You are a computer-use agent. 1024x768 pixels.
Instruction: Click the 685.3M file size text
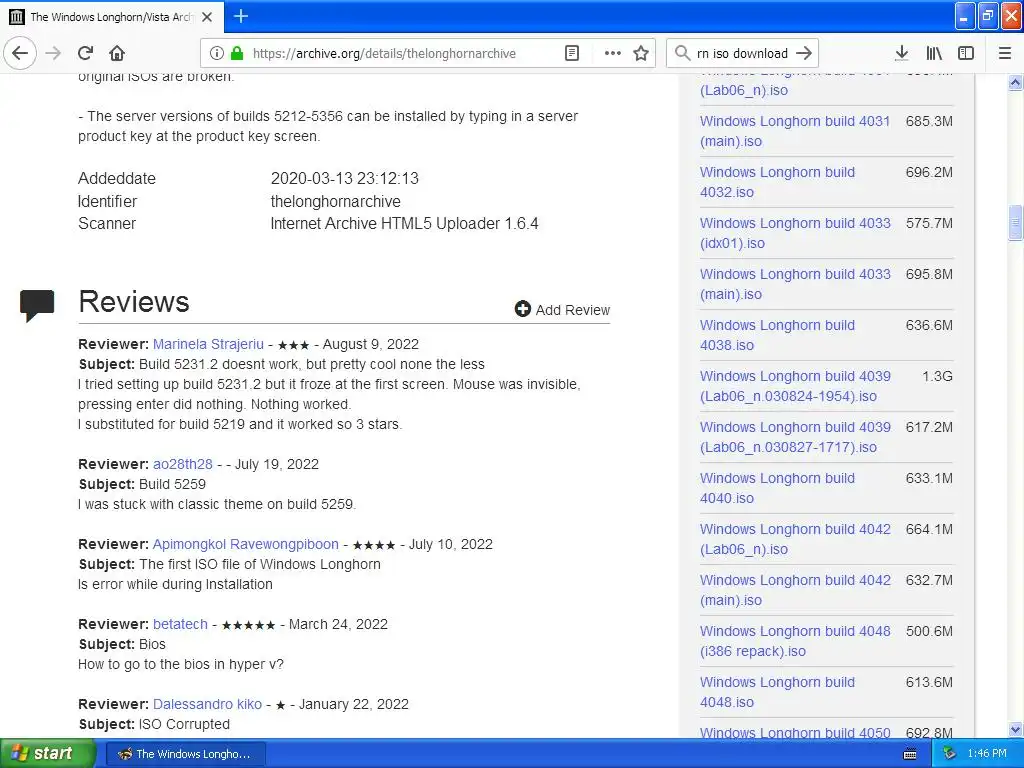pyautogui.click(x=929, y=121)
